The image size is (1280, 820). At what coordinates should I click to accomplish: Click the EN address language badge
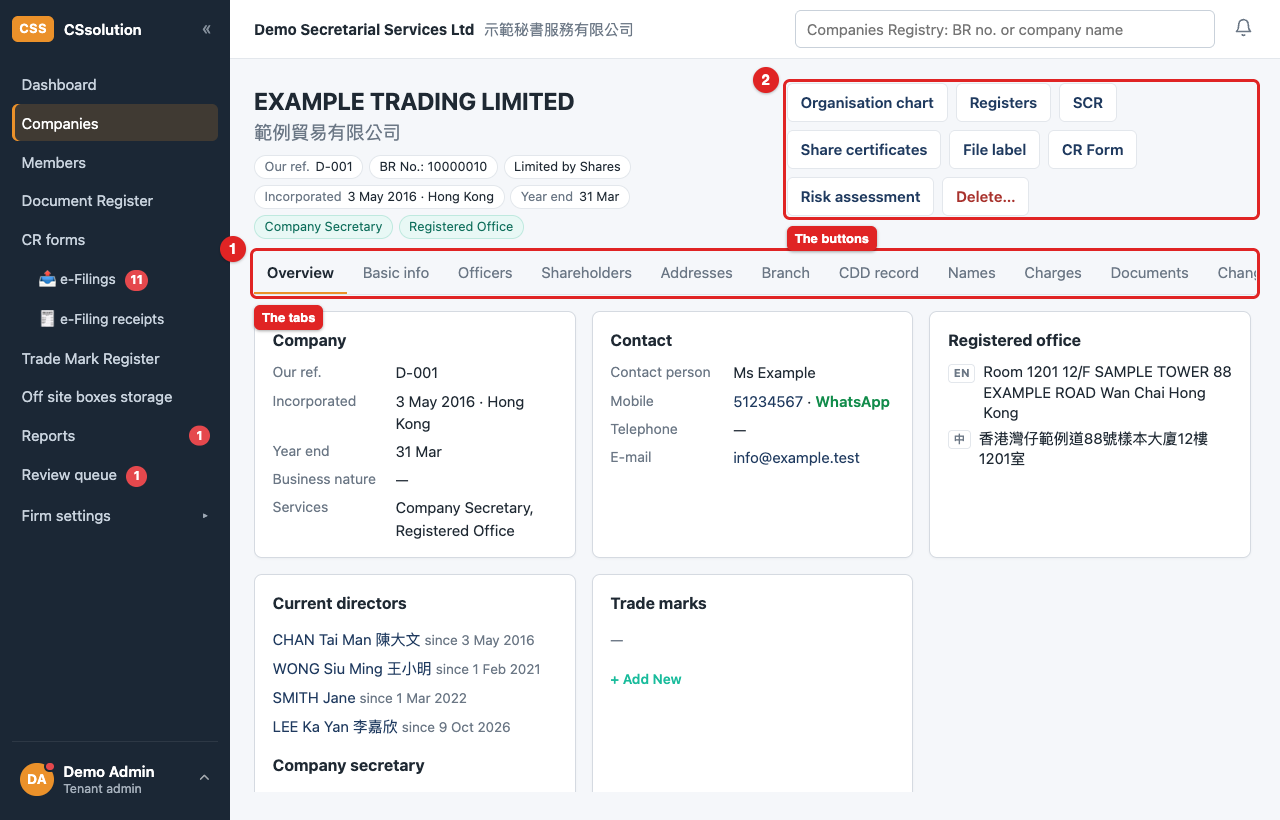click(961, 373)
